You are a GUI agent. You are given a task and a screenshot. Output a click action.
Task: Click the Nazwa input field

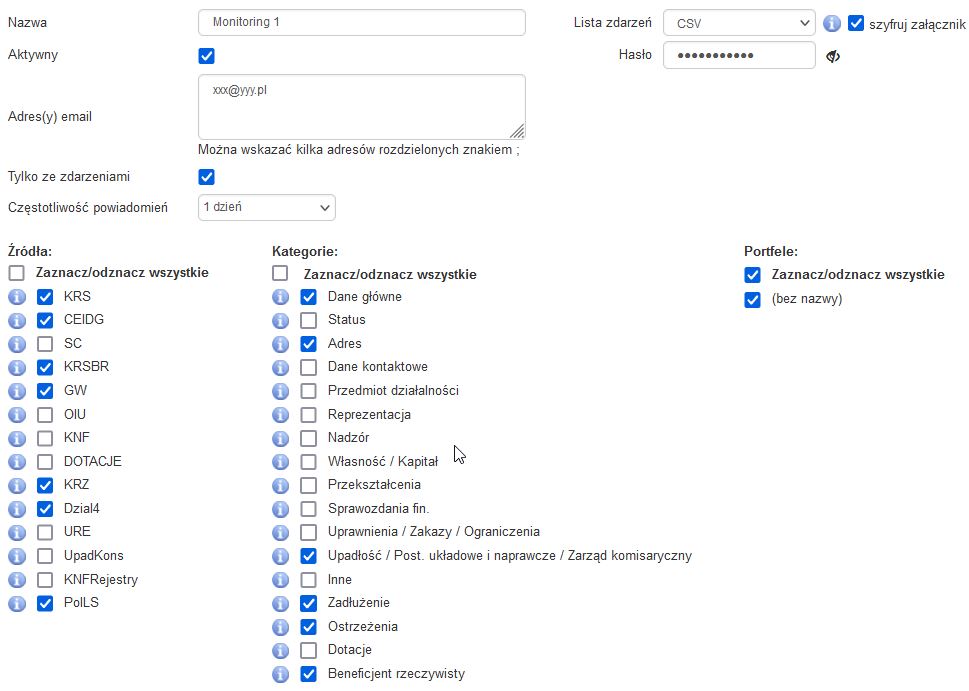362,22
